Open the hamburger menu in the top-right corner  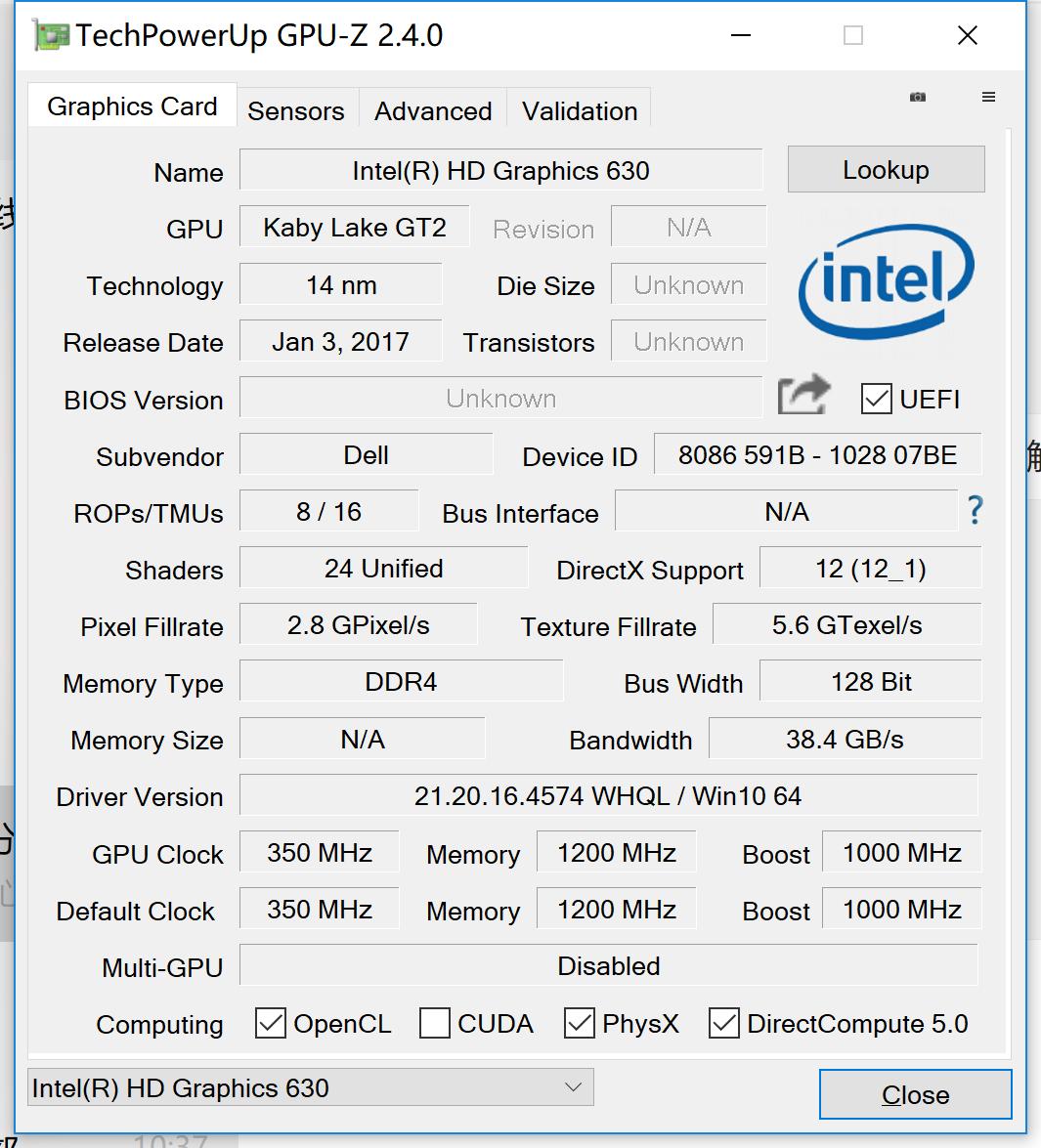tap(988, 98)
